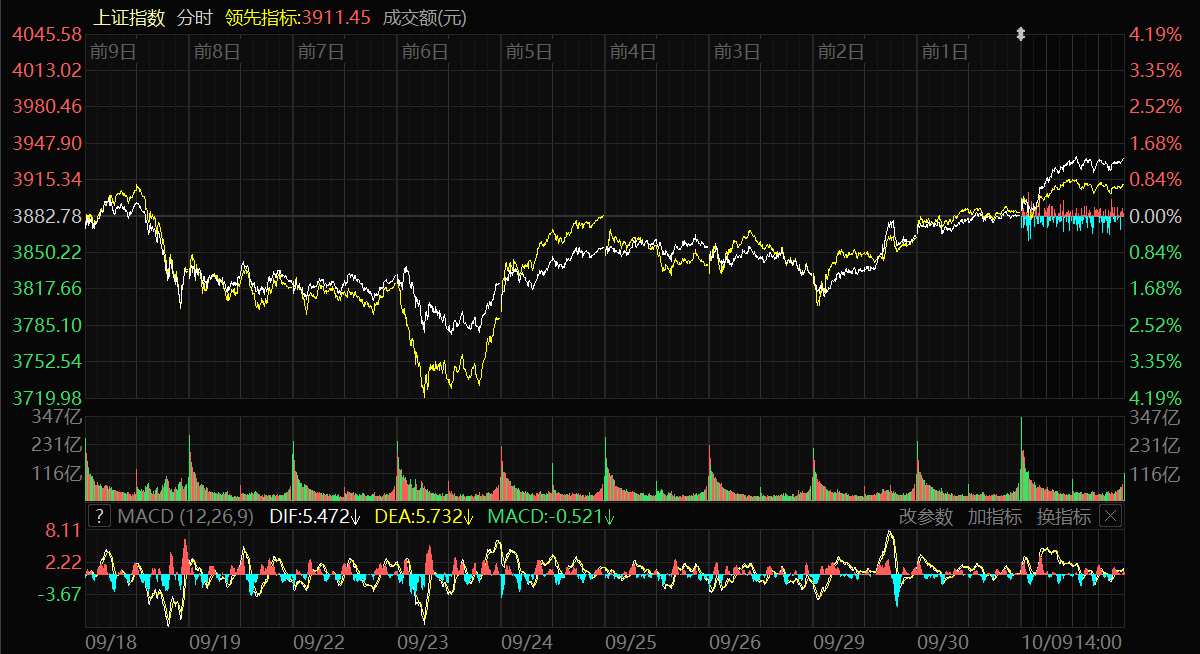
Task: Click the MACD help question mark icon
Action: pos(99,516)
